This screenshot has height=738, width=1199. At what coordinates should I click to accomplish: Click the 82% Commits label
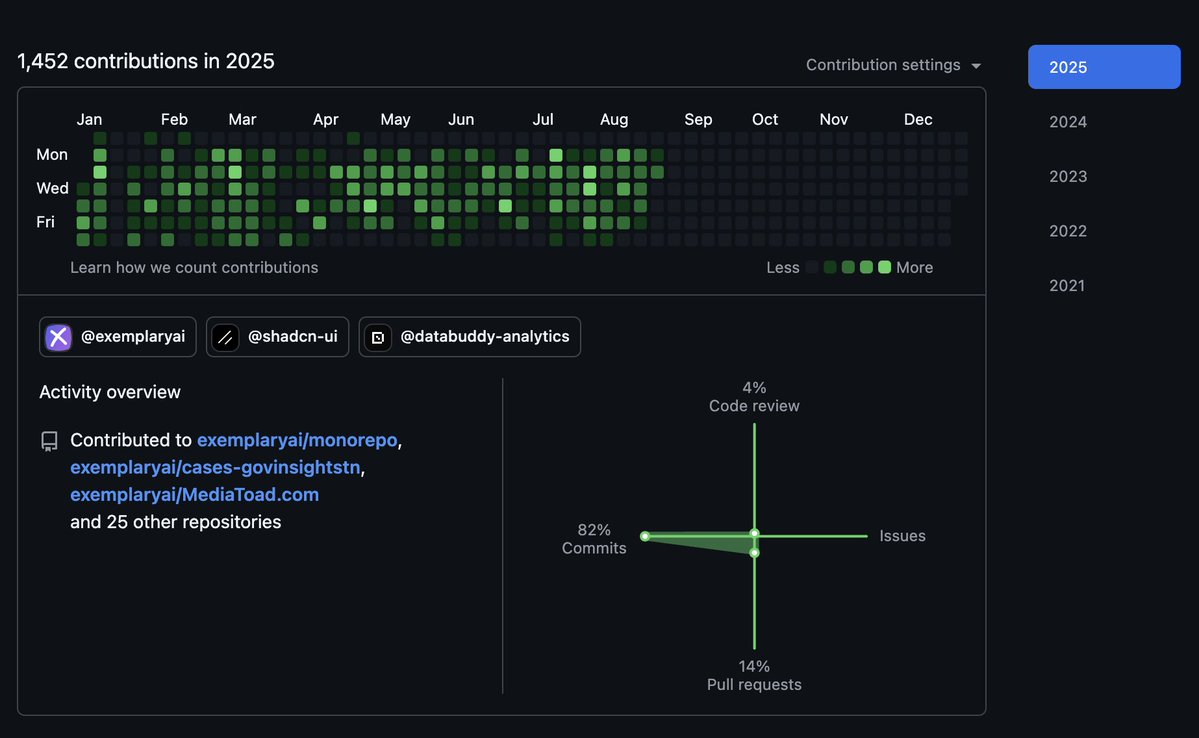point(594,539)
